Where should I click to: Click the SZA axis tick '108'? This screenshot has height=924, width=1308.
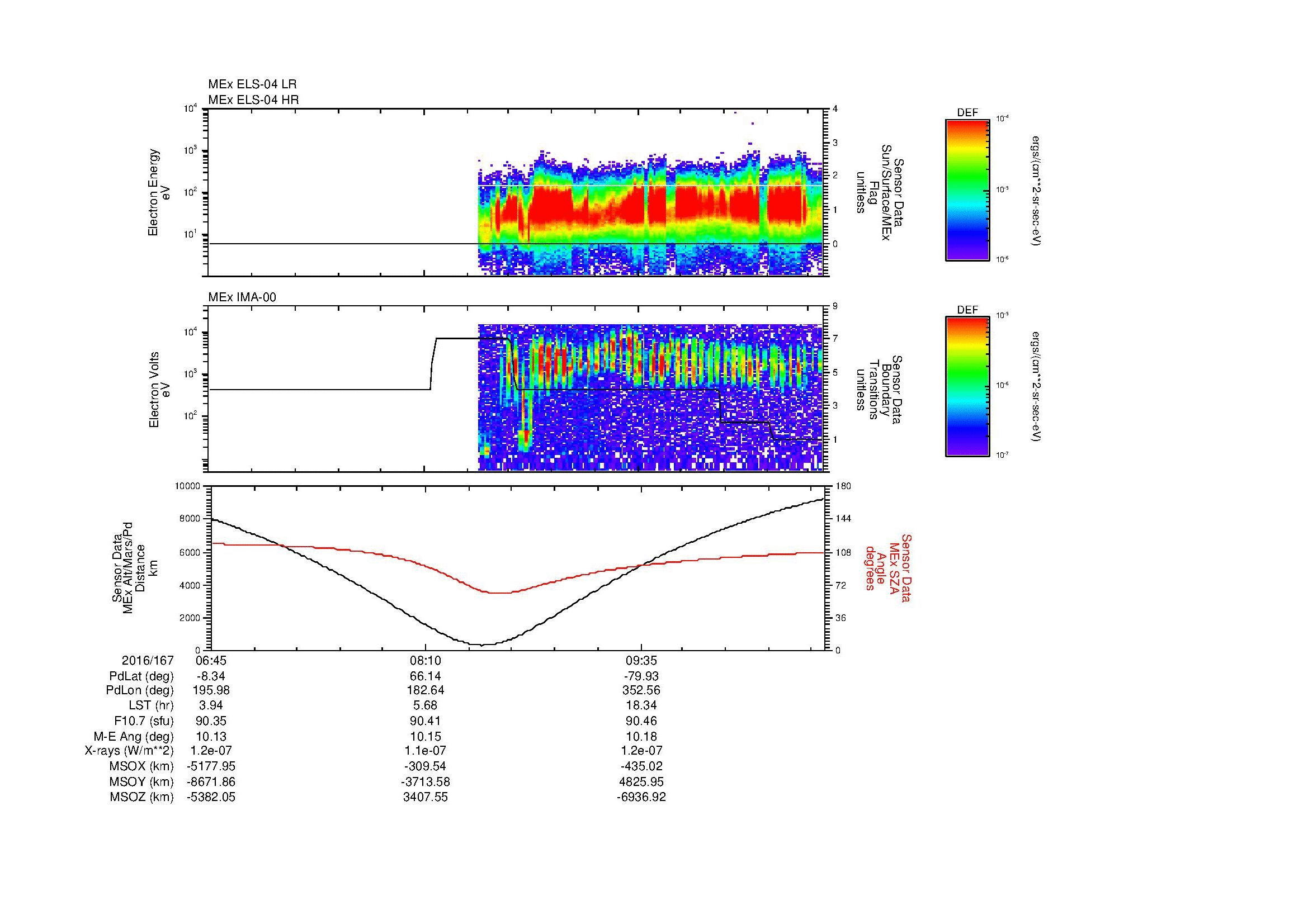pyautogui.click(x=843, y=552)
